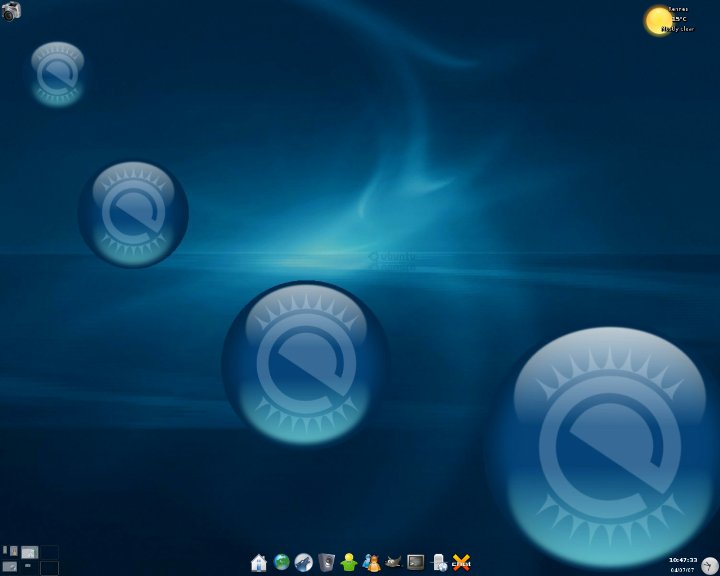Click the date below the time

(683, 570)
